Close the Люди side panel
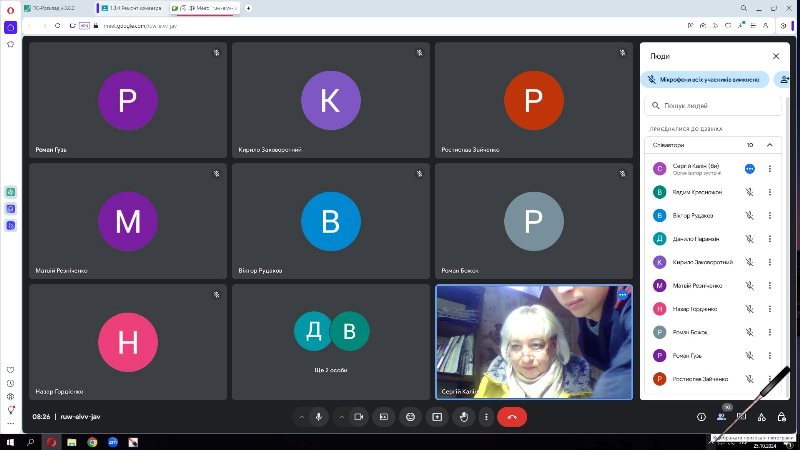Viewport: 800px width, 450px height. (776, 57)
